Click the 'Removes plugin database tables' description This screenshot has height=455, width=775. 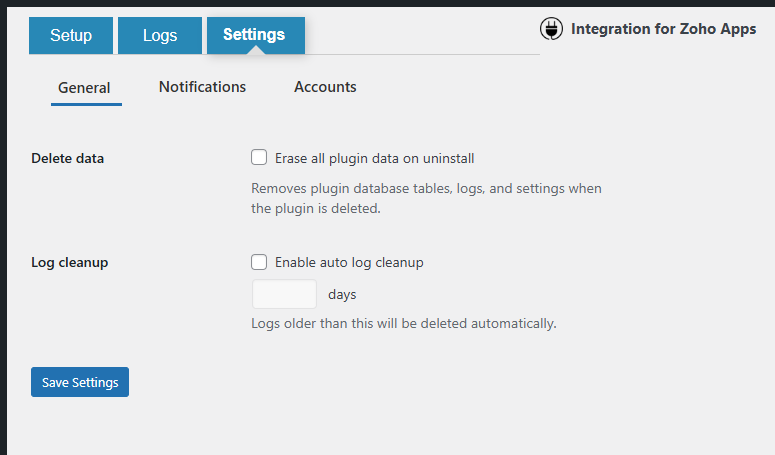click(x=426, y=198)
